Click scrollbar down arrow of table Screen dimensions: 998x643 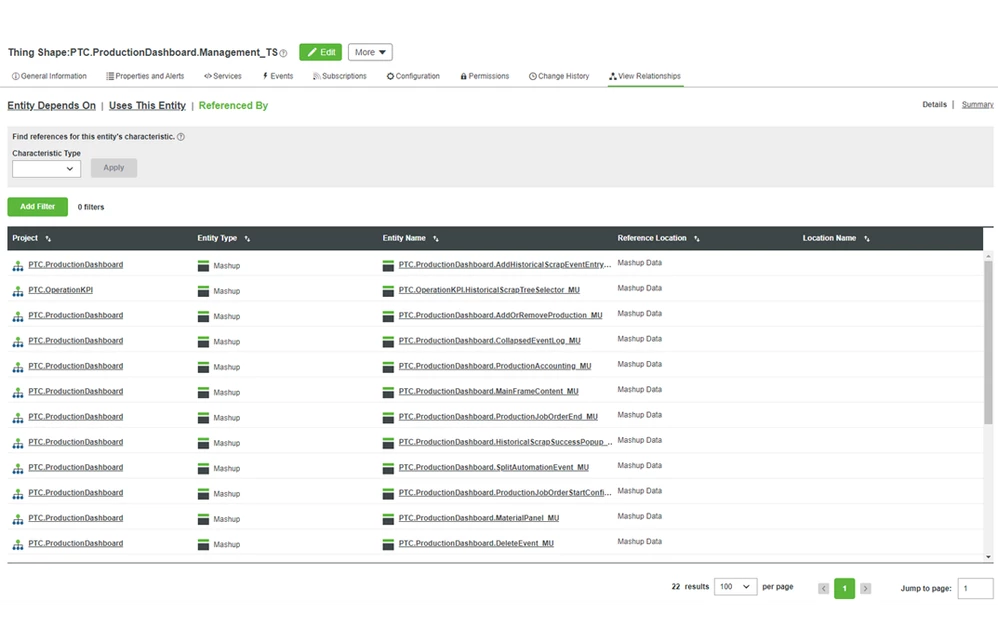[988, 557]
